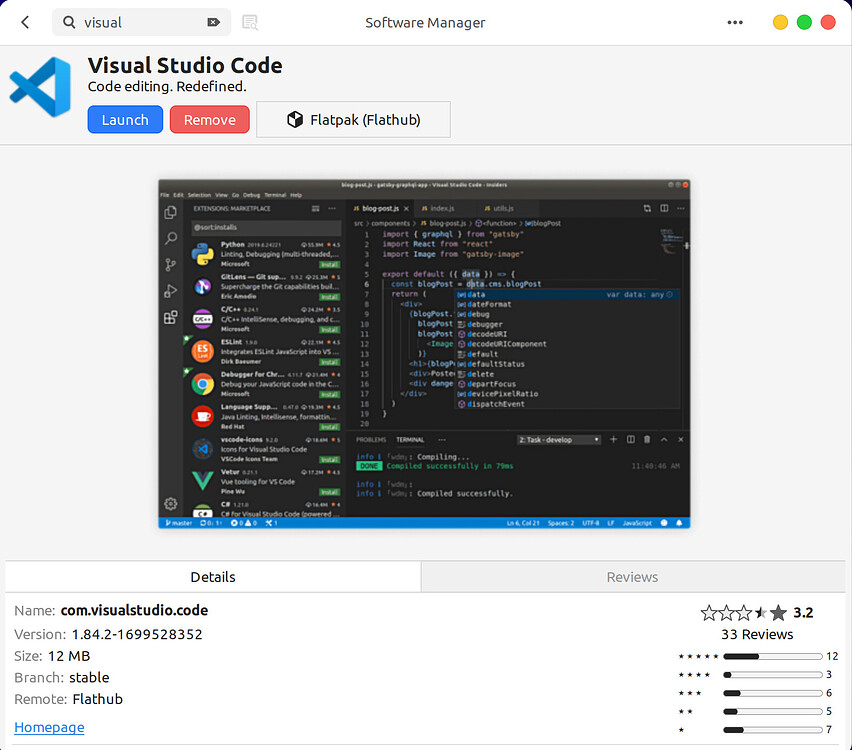852x750 pixels.
Task: Click the three-star rating bar showing 6
Action: tap(773, 693)
